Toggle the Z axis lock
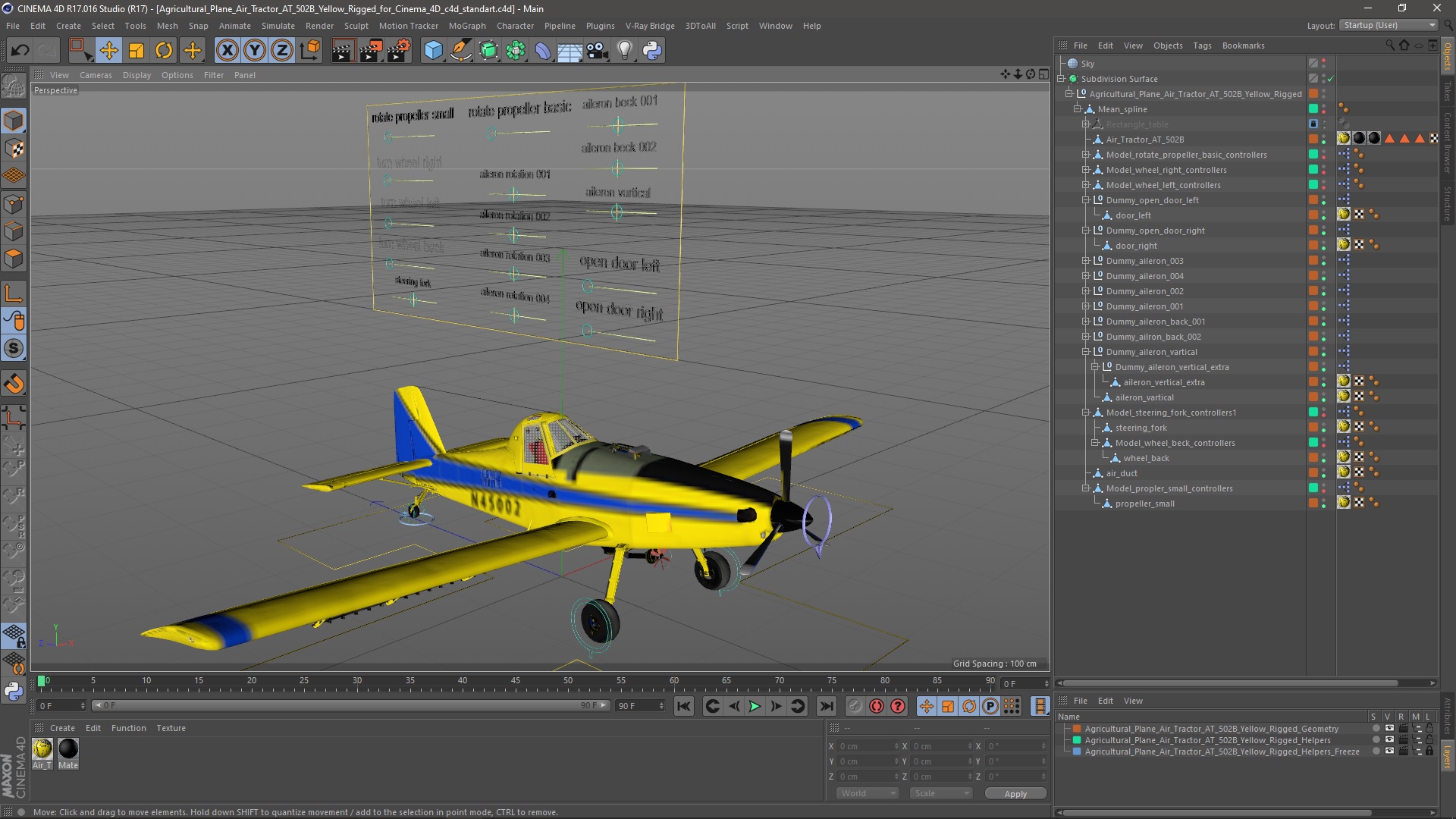The width and height of the screenshot is (1456, 819). (x=282, y=51)
